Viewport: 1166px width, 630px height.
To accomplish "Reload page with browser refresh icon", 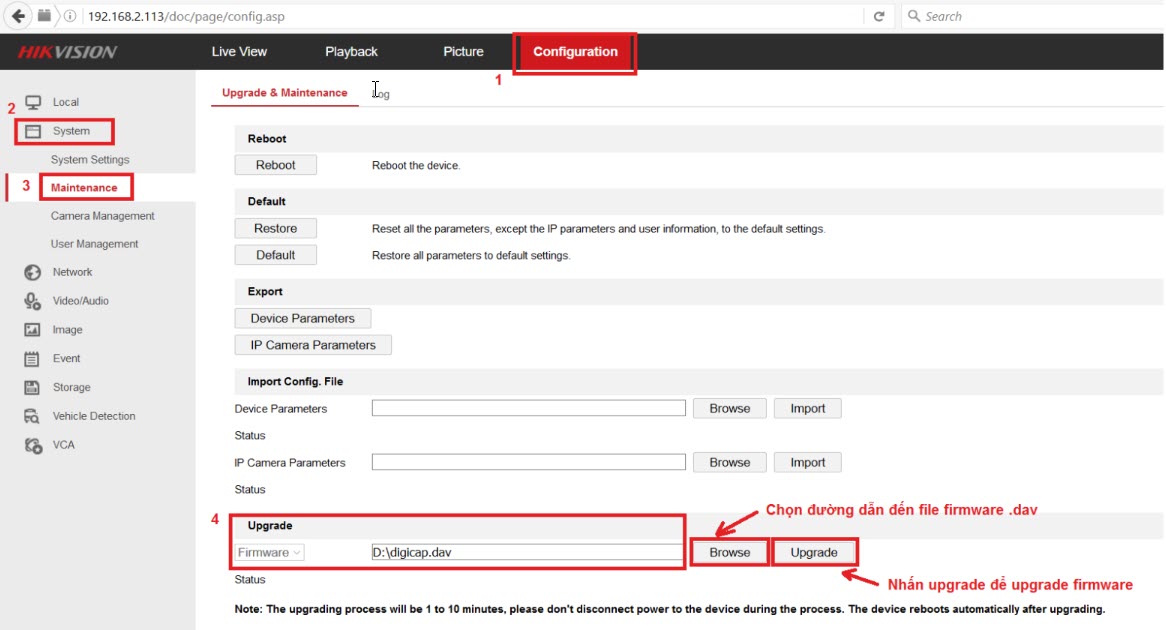I will (x=879, y=16).
